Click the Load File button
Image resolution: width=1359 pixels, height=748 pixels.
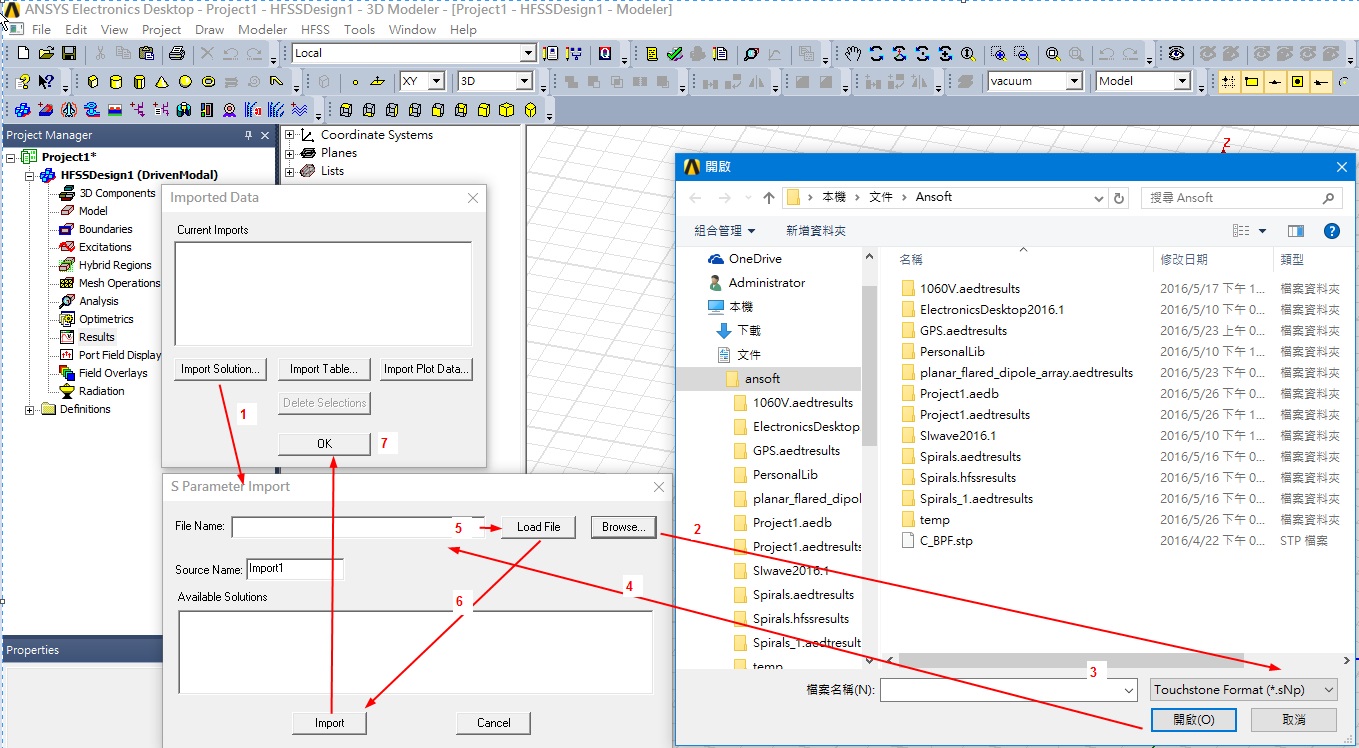[538, 527]
